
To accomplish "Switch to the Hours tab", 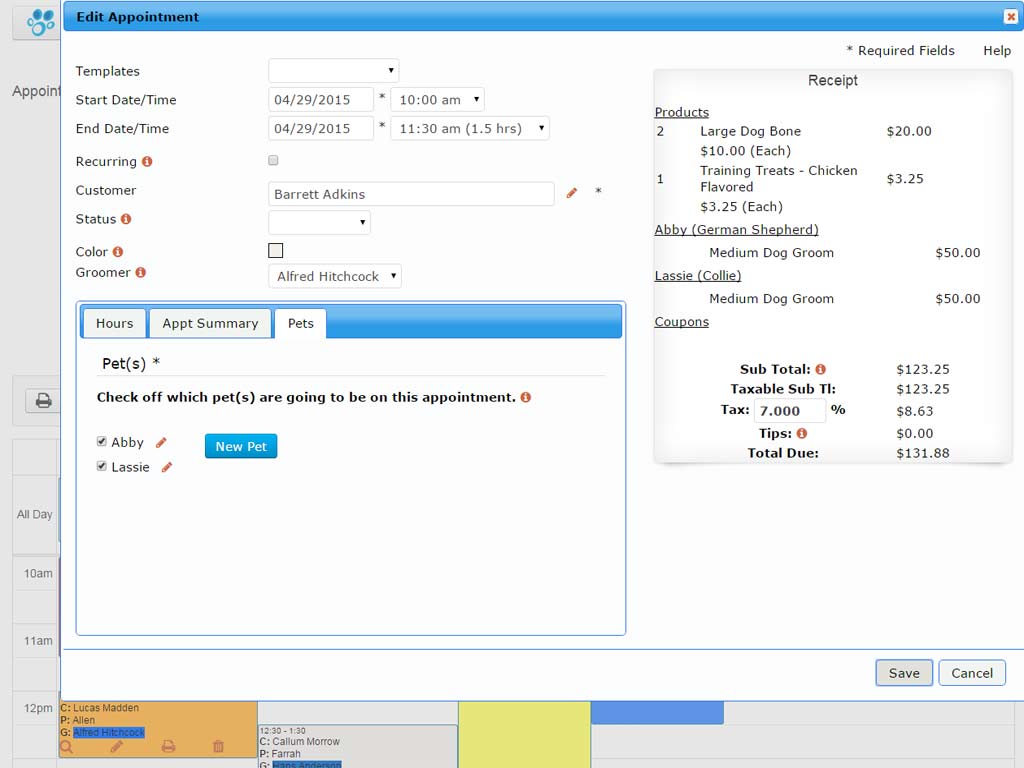I will click(x=114, y=323).
